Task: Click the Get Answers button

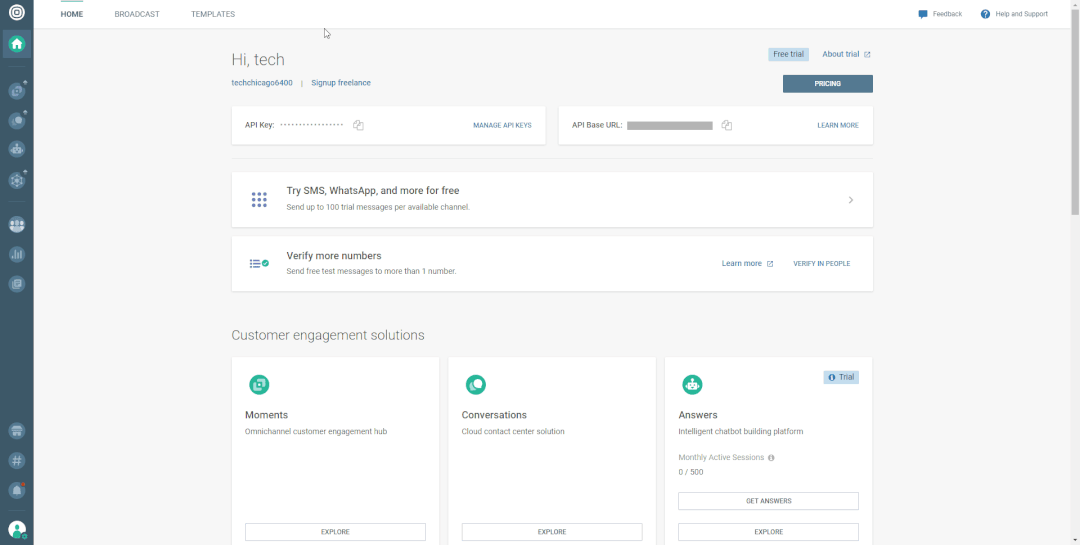Action: tap(768, 501)
